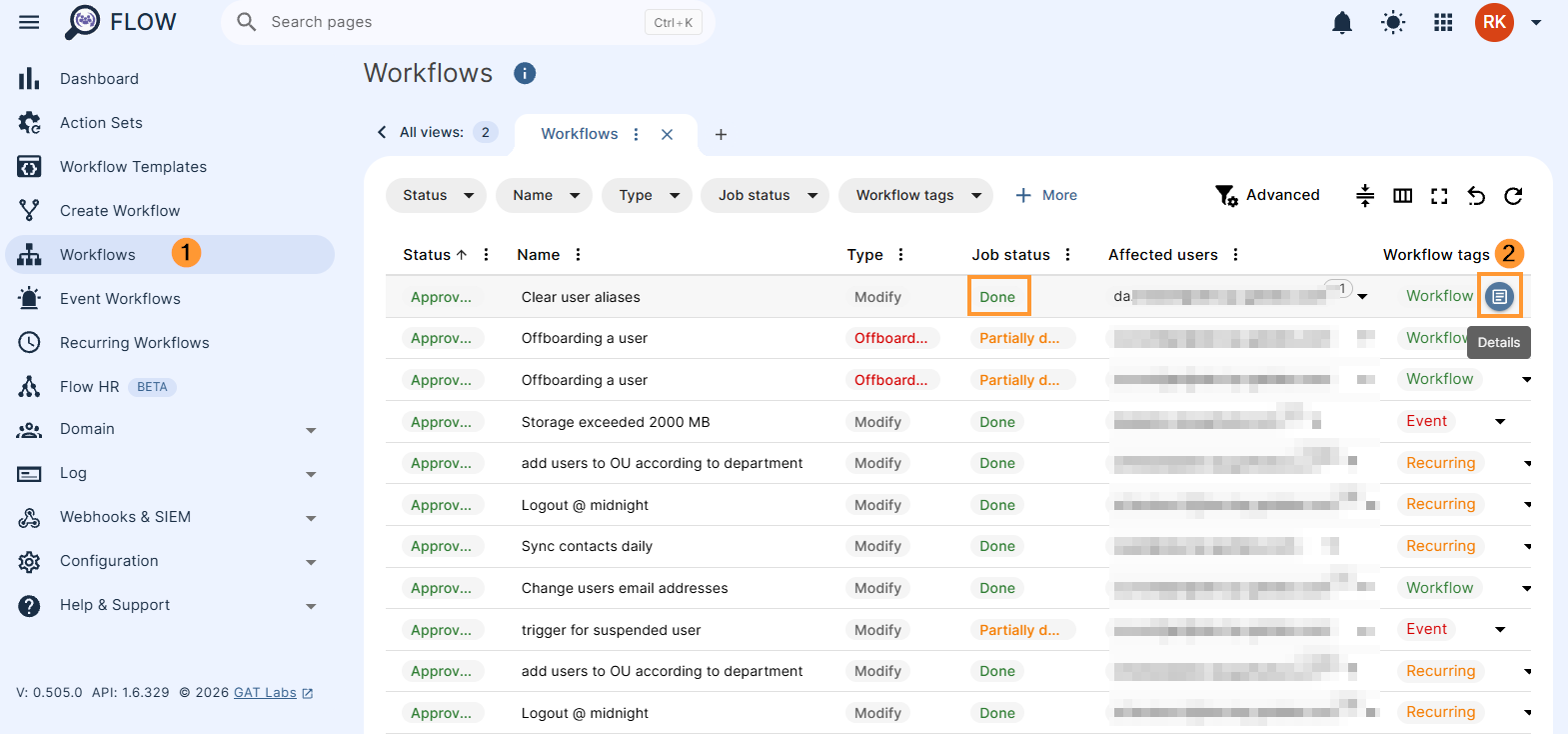Click the Affected users column header
This screenshot has height=734, width=1568.
point(1162,255)
